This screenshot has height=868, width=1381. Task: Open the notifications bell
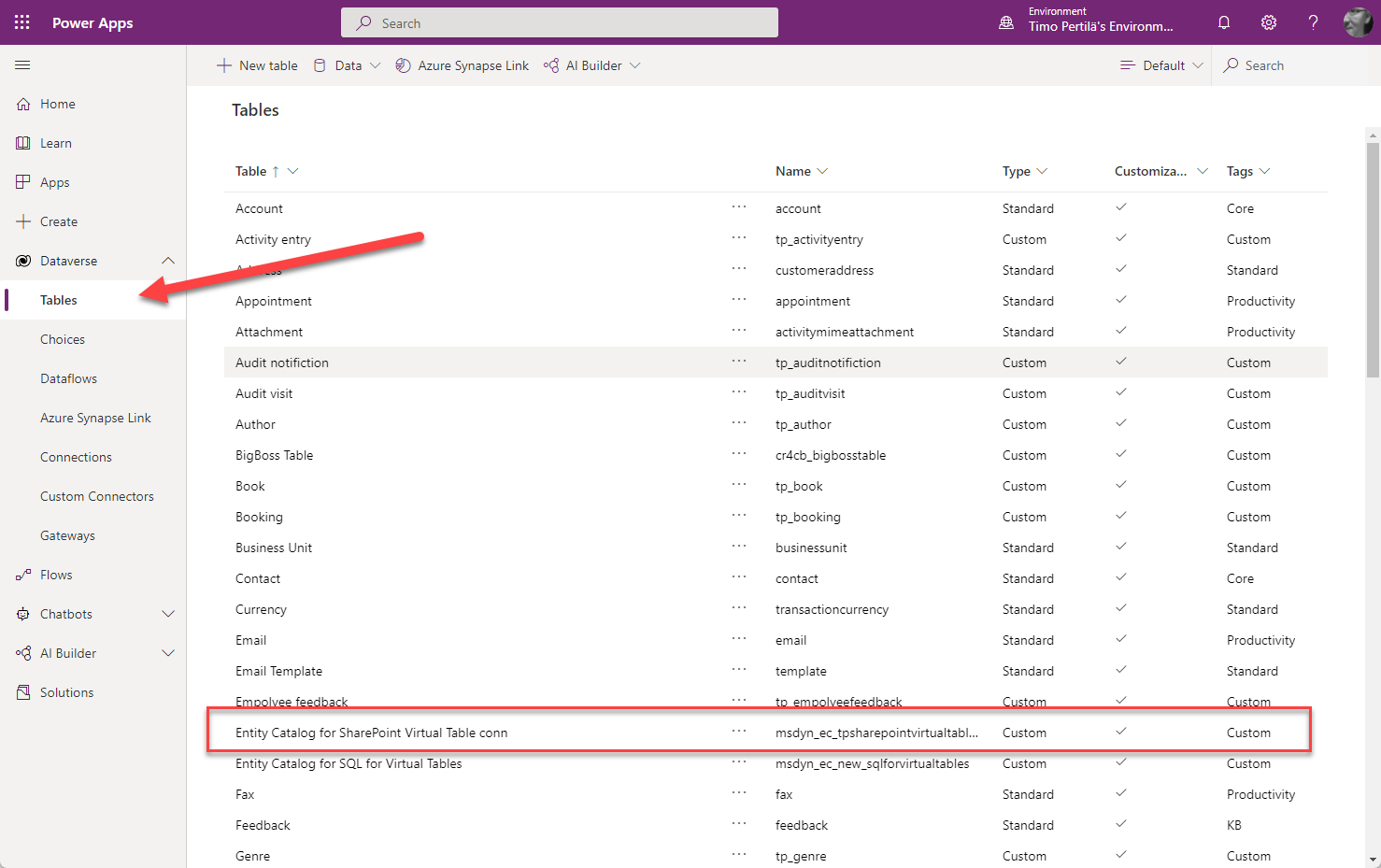[1224, 22]
